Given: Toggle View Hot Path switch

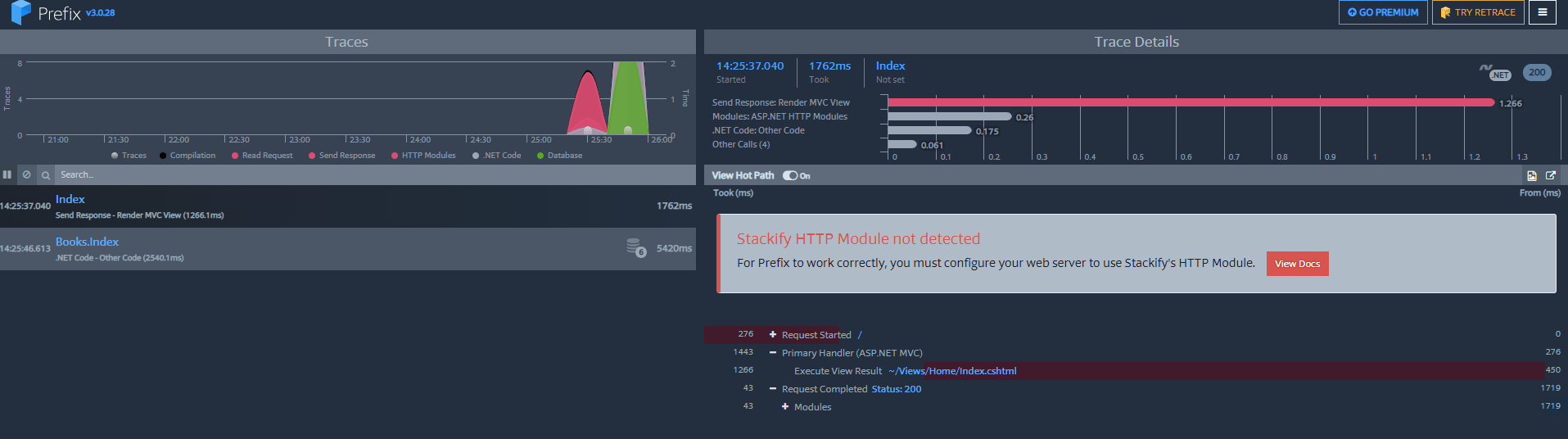Looking at the screenshot, I should point(790,175).
